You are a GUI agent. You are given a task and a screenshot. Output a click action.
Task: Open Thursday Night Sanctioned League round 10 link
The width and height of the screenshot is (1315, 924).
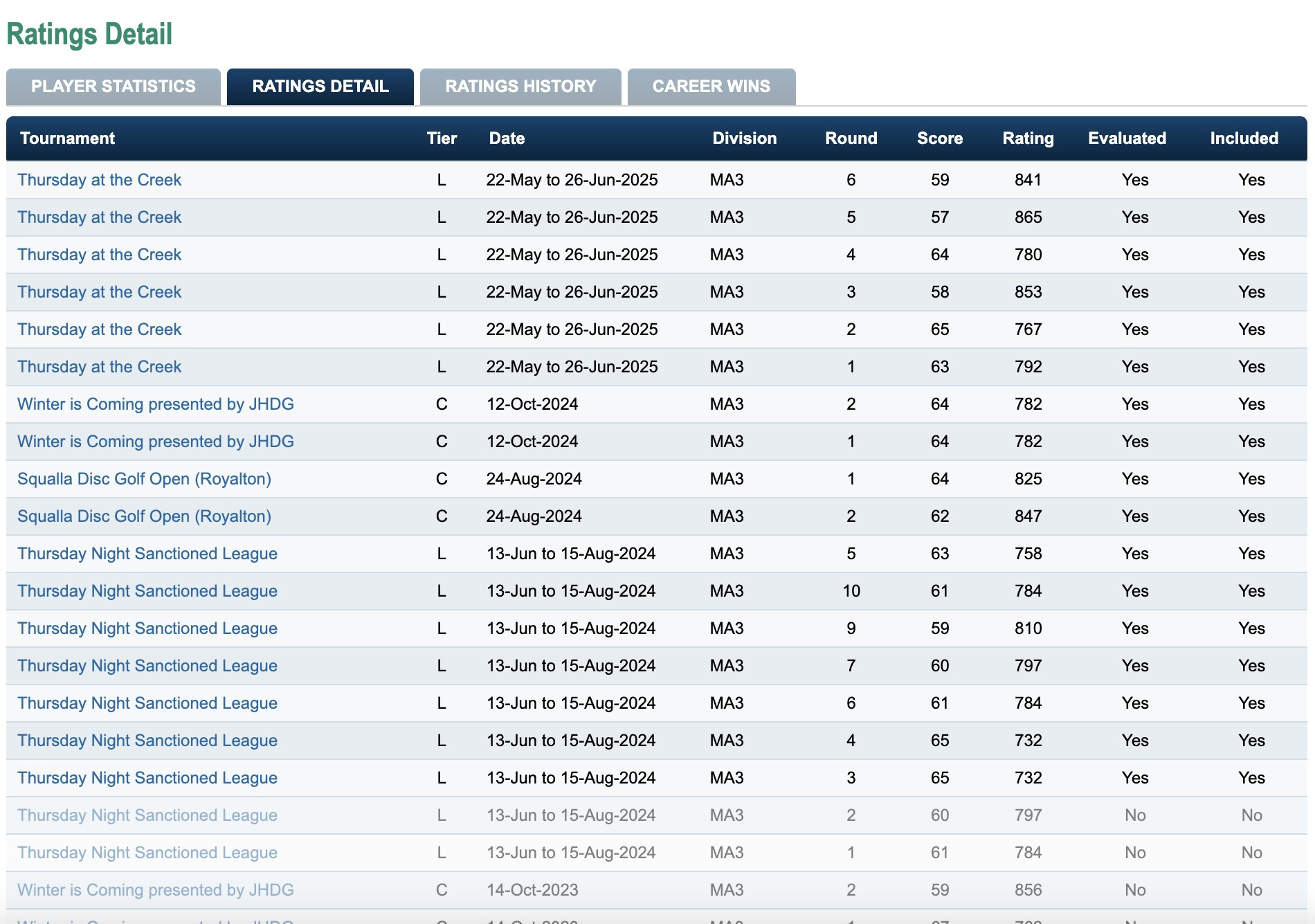[x=147, y=591]
